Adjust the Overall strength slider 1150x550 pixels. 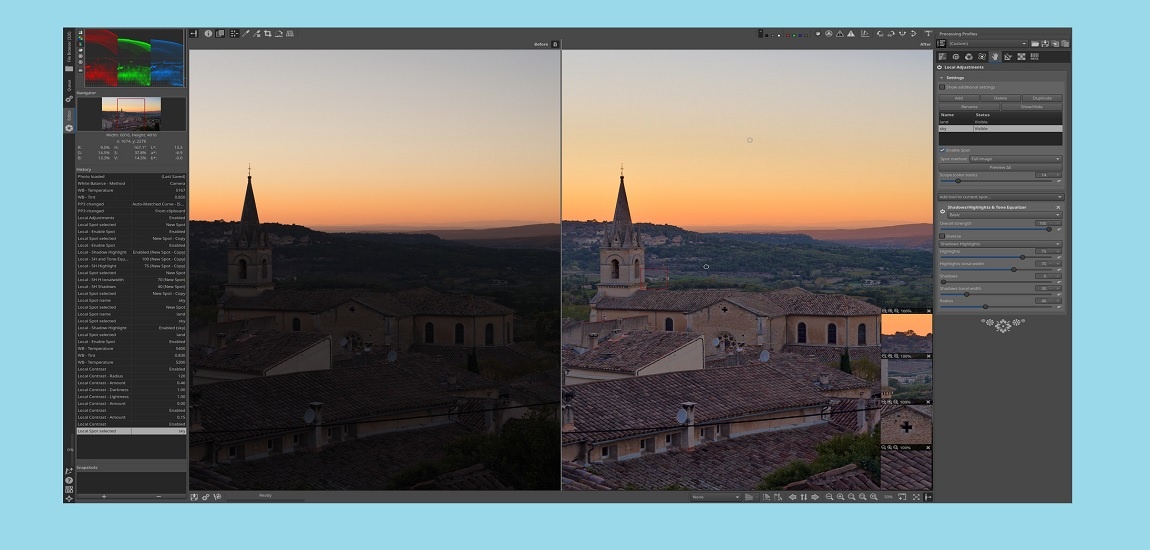[x=996, y=229]
